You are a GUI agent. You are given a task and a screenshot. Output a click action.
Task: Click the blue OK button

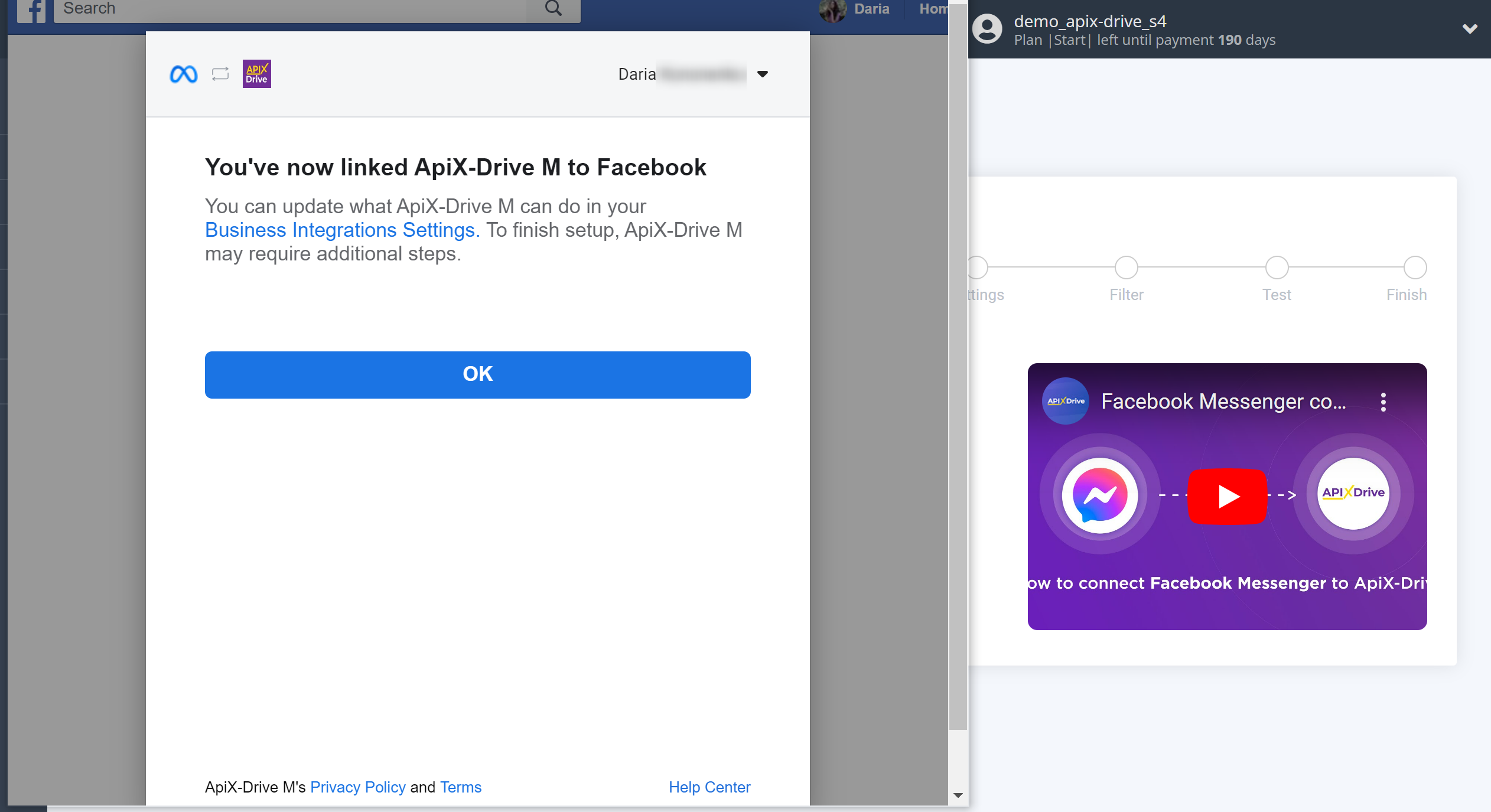tap(477, 374)
